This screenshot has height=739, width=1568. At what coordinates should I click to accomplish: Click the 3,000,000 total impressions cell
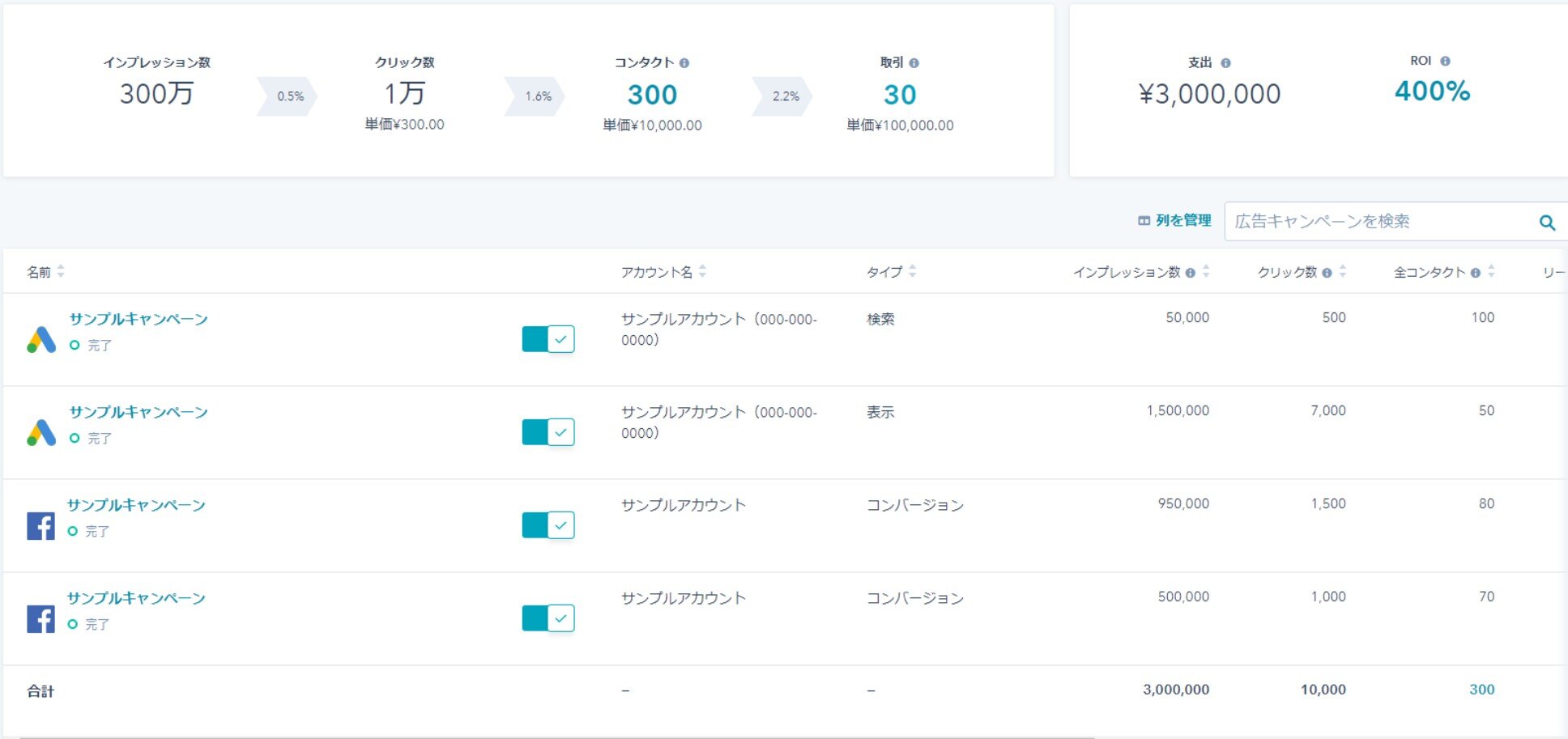tap(1176, 690)
